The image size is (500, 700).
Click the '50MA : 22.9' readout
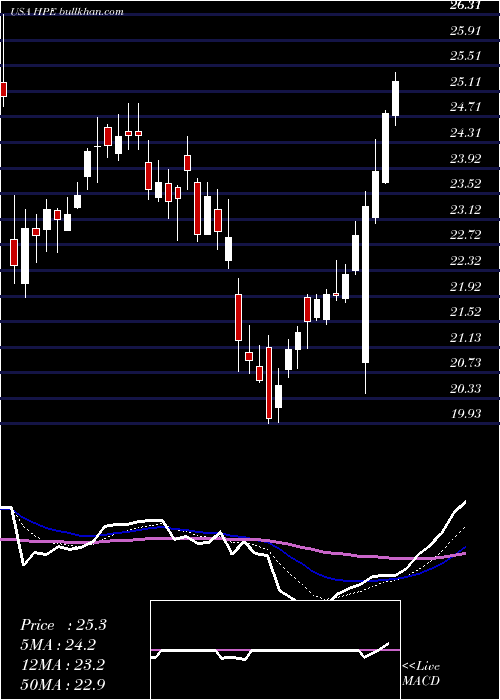pos(62,684)
